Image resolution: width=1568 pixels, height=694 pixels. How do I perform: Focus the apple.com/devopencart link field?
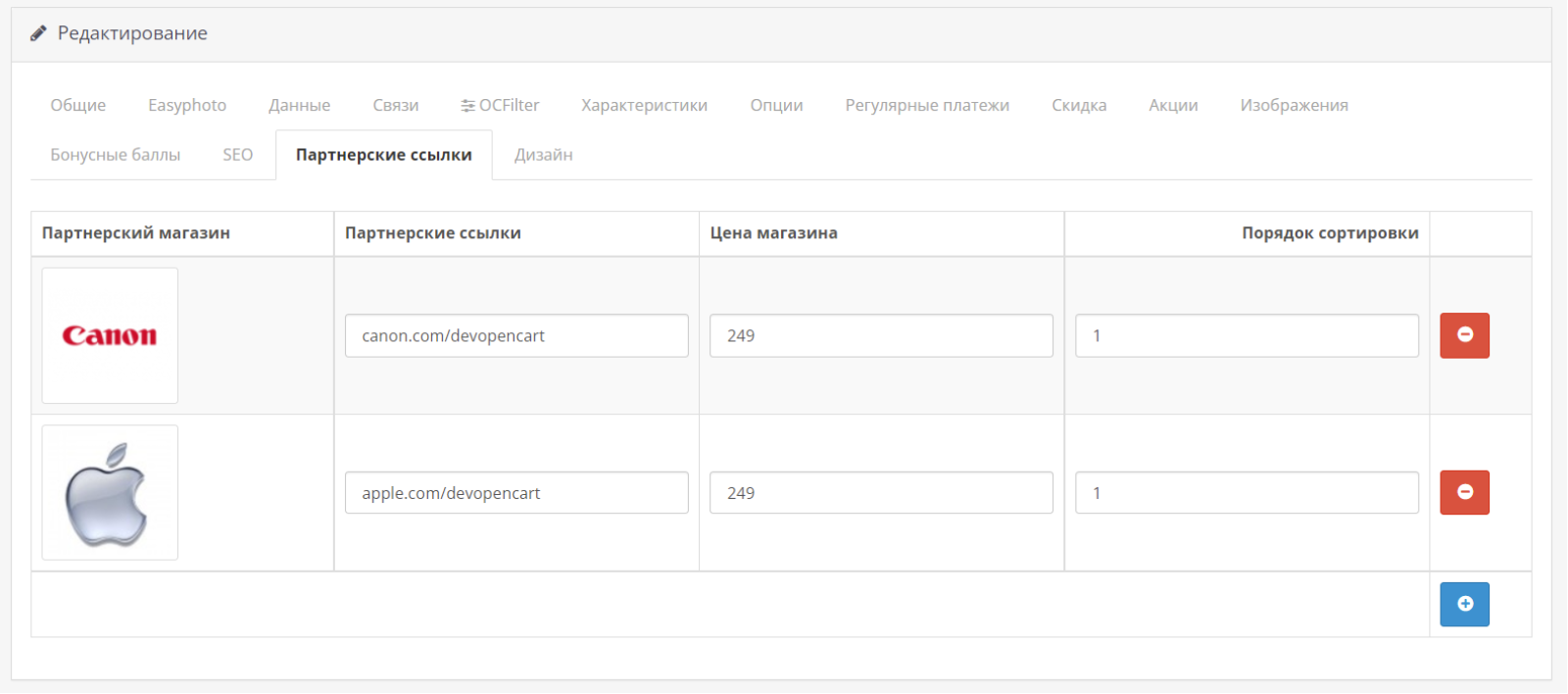[516, 493]
